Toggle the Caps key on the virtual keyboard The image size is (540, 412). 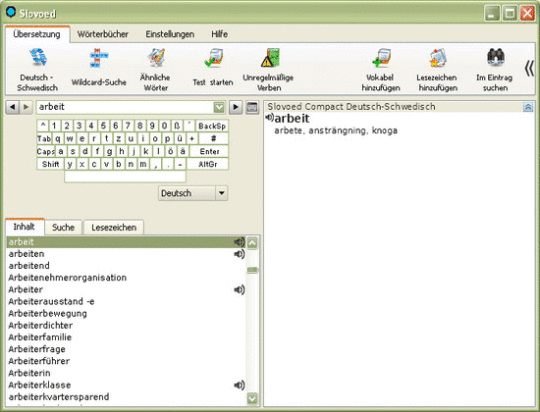[46, 152]
